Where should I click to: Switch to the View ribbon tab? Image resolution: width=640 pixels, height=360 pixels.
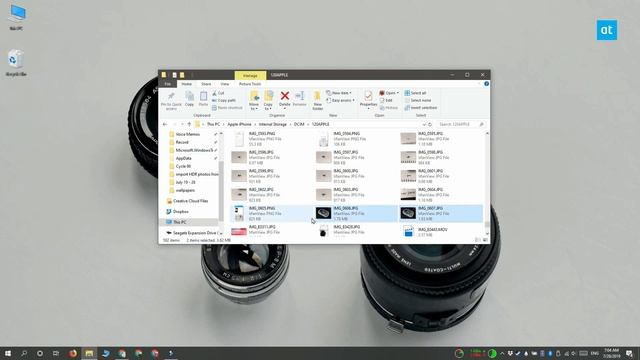pyautogui.click(x=224, y=84)
